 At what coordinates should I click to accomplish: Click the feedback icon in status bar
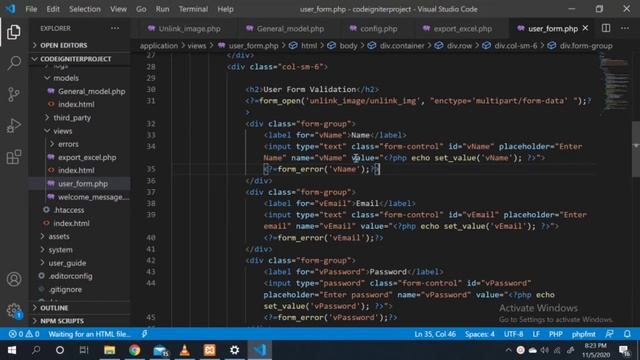(x=609, y=334)
